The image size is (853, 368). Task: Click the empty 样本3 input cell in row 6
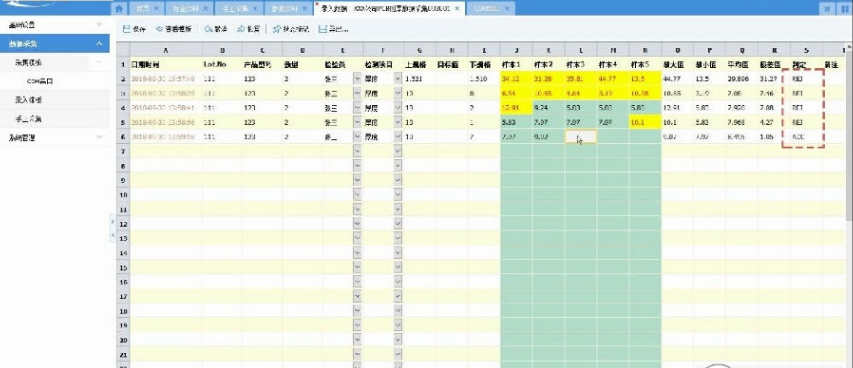580,137
